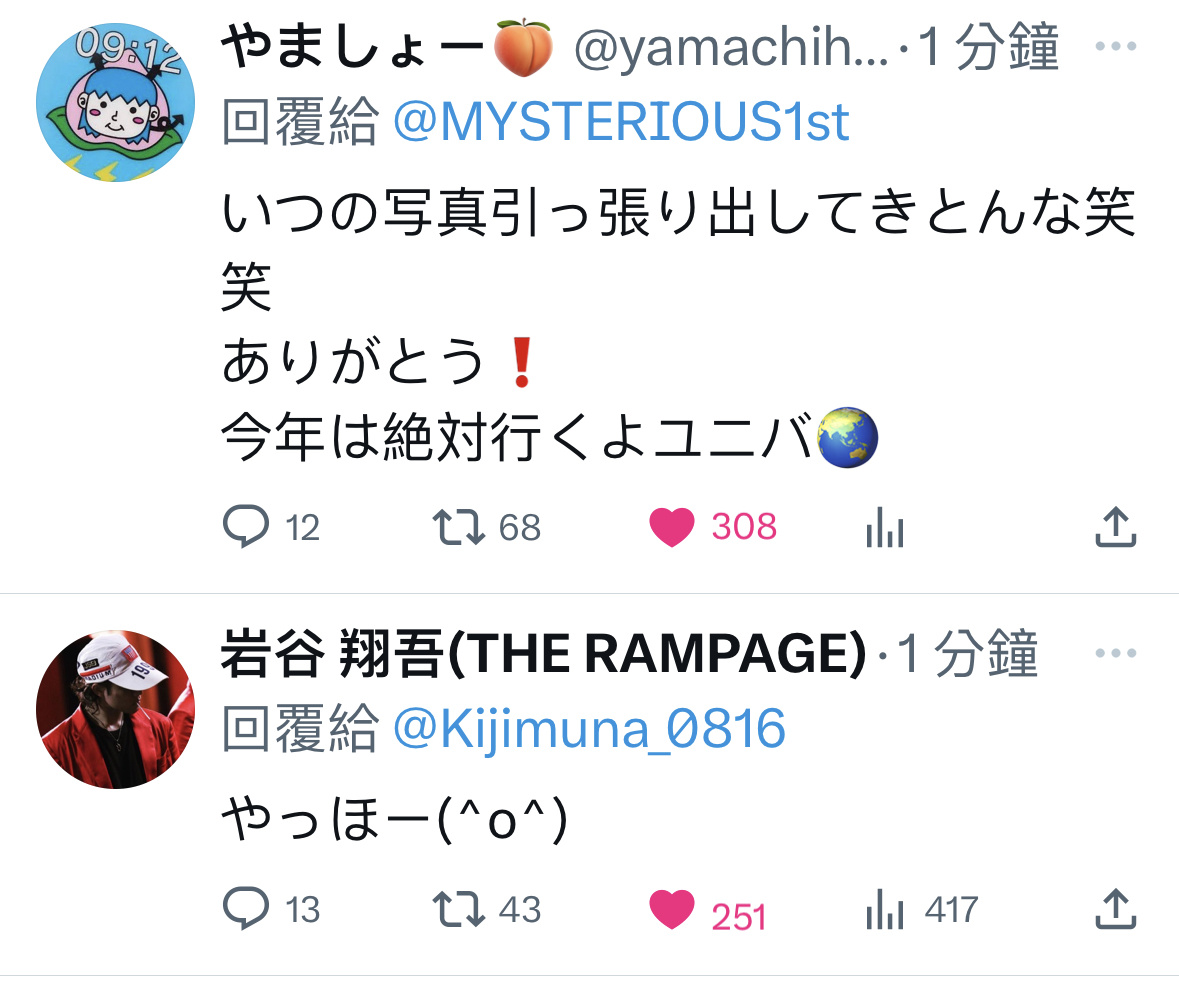Screen dimensions: 1179x1005
Task: Open more options for the やましょー tweet
Action: [1115, 46]
